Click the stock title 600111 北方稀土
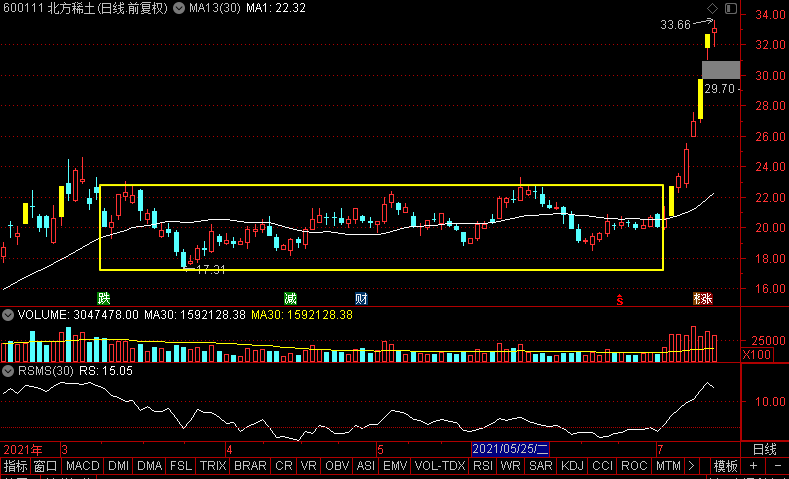789x479 pixels. click(49, 8)
